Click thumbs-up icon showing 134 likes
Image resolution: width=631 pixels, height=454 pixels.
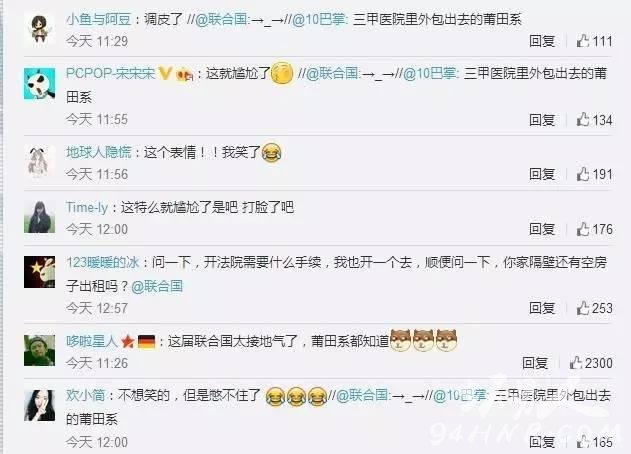pyautogui.click(x=583, y=120)
